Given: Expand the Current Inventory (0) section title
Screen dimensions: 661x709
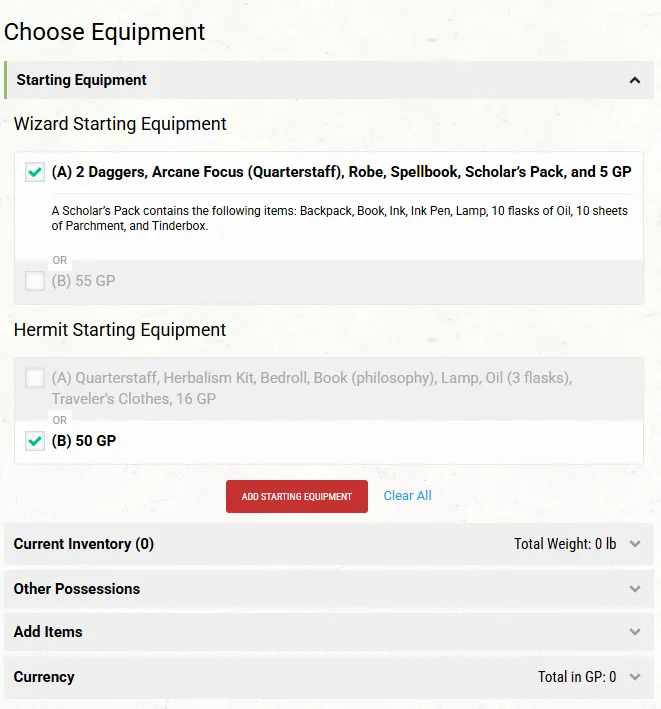Looking at the screenshot, I should (x=84, y=544).
